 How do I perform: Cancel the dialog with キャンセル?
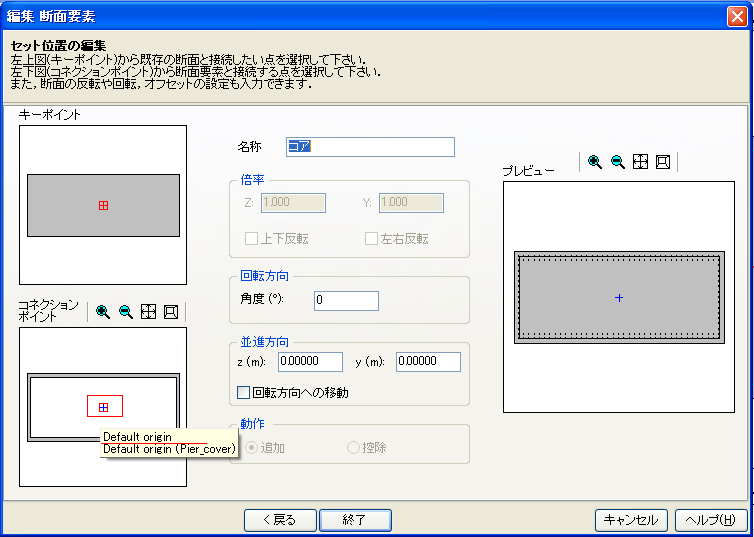click(631, 520)
